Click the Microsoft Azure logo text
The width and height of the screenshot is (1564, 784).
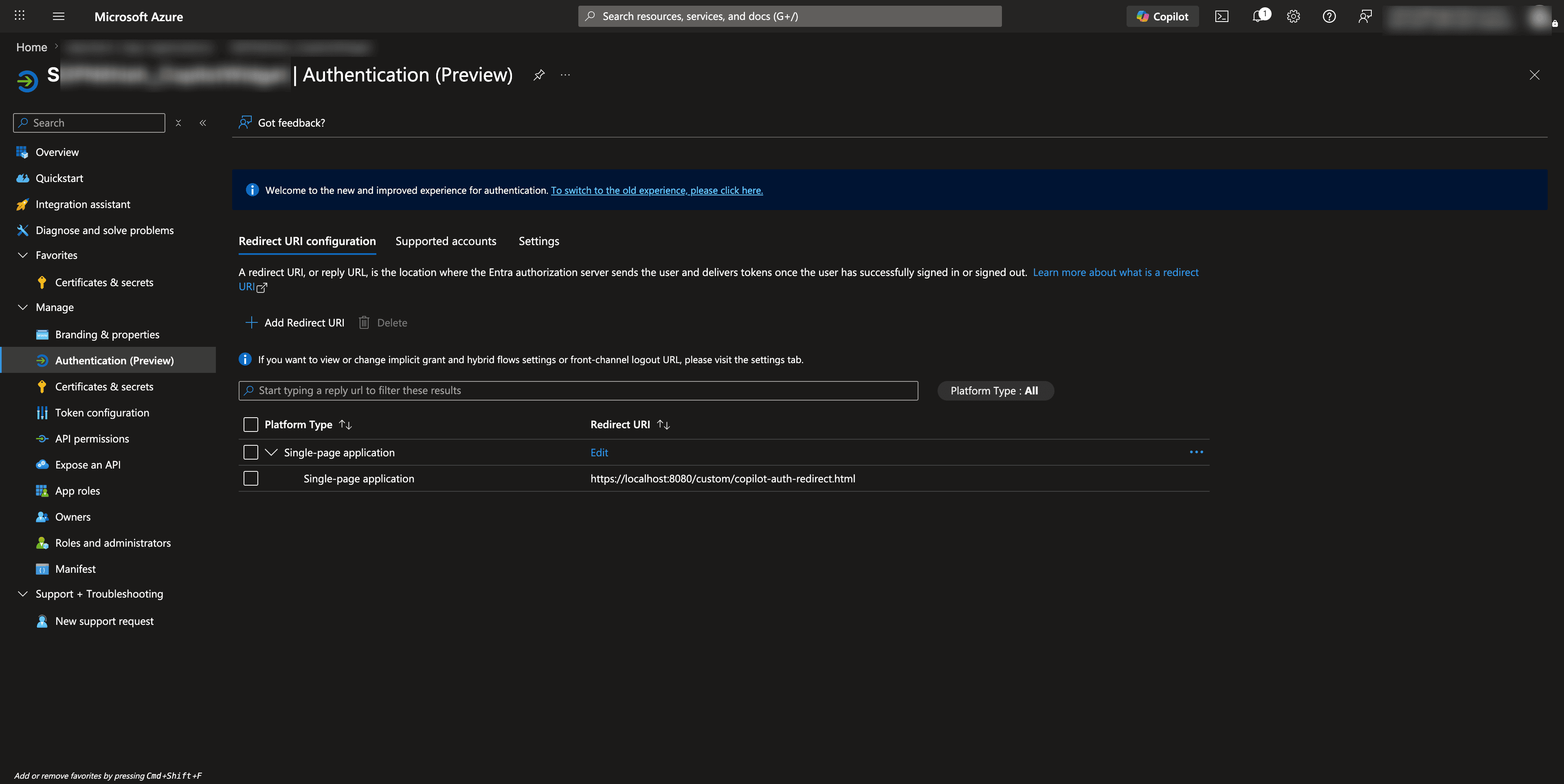[x=138, y=17]
